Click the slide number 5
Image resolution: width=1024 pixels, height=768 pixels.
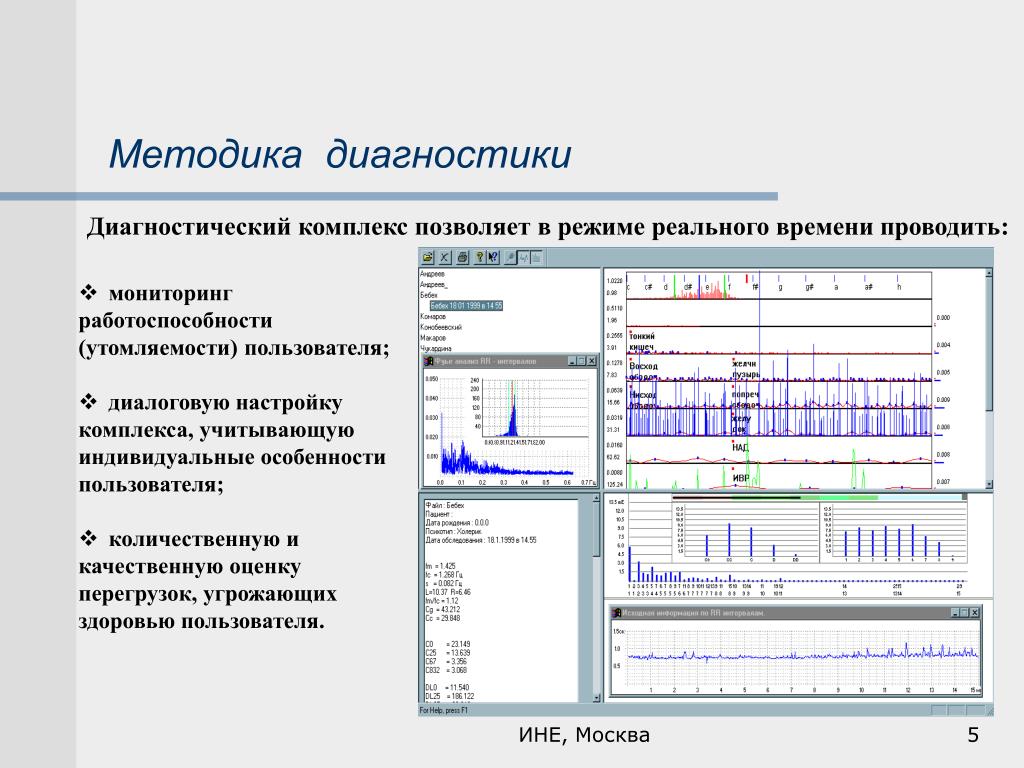[973, 735]
